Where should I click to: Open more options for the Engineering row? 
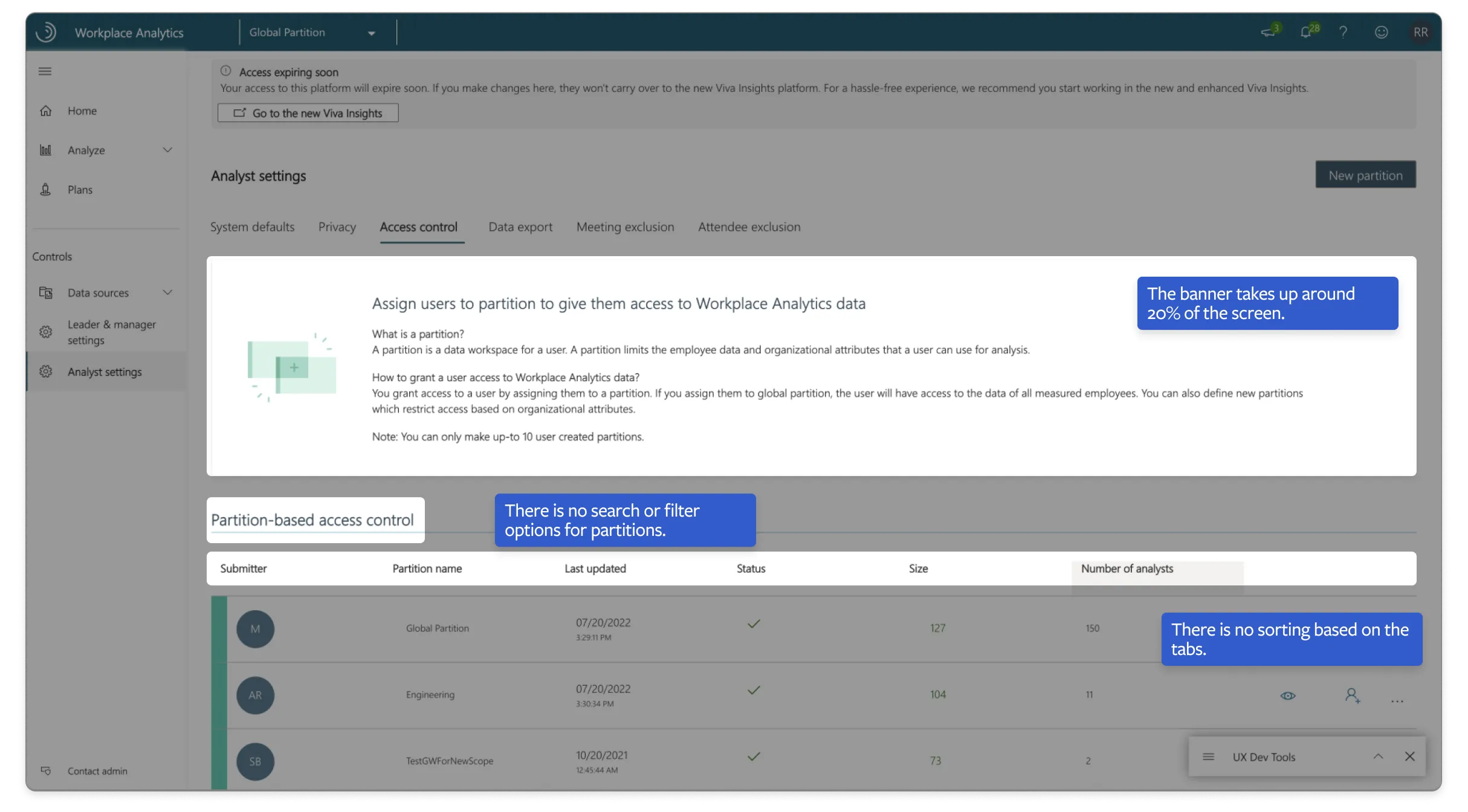tap(1397, 700)
